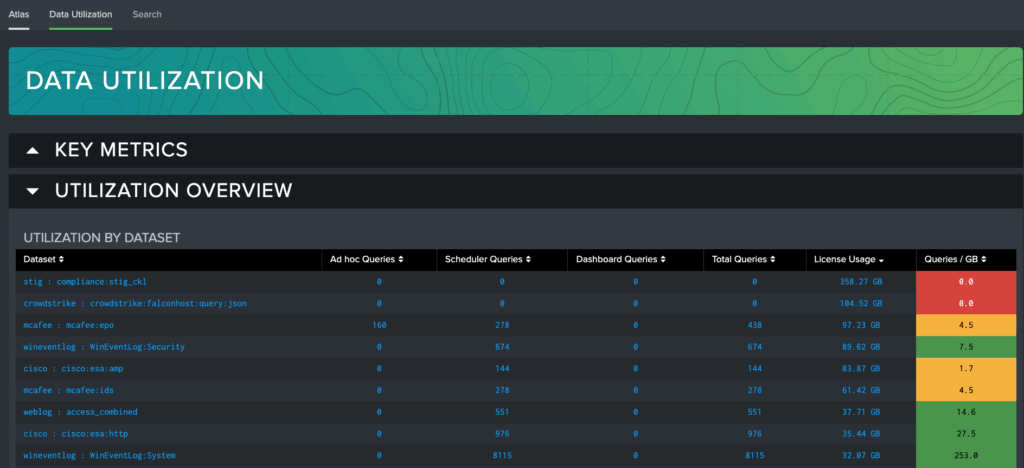
Task: Click green 7.5 Queries/GB cell
Action: (x=967, y=347)
